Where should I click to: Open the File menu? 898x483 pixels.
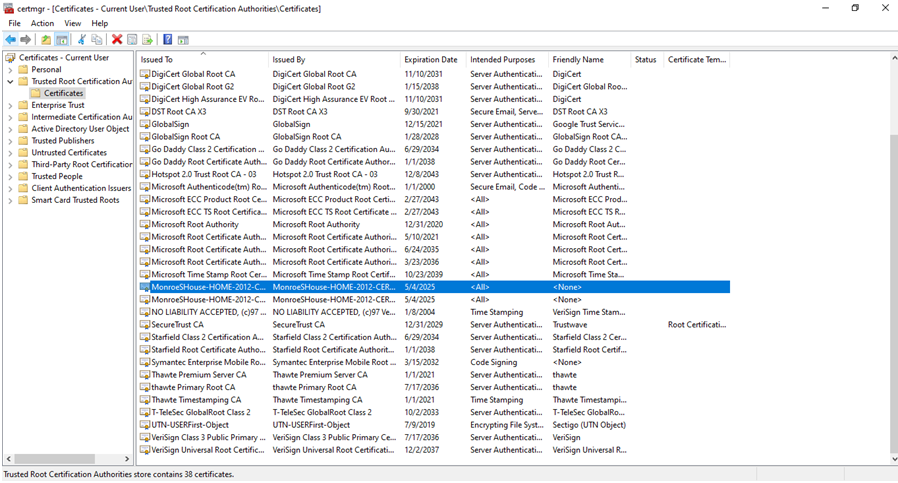pyautogui.click(x=14, y=23)
